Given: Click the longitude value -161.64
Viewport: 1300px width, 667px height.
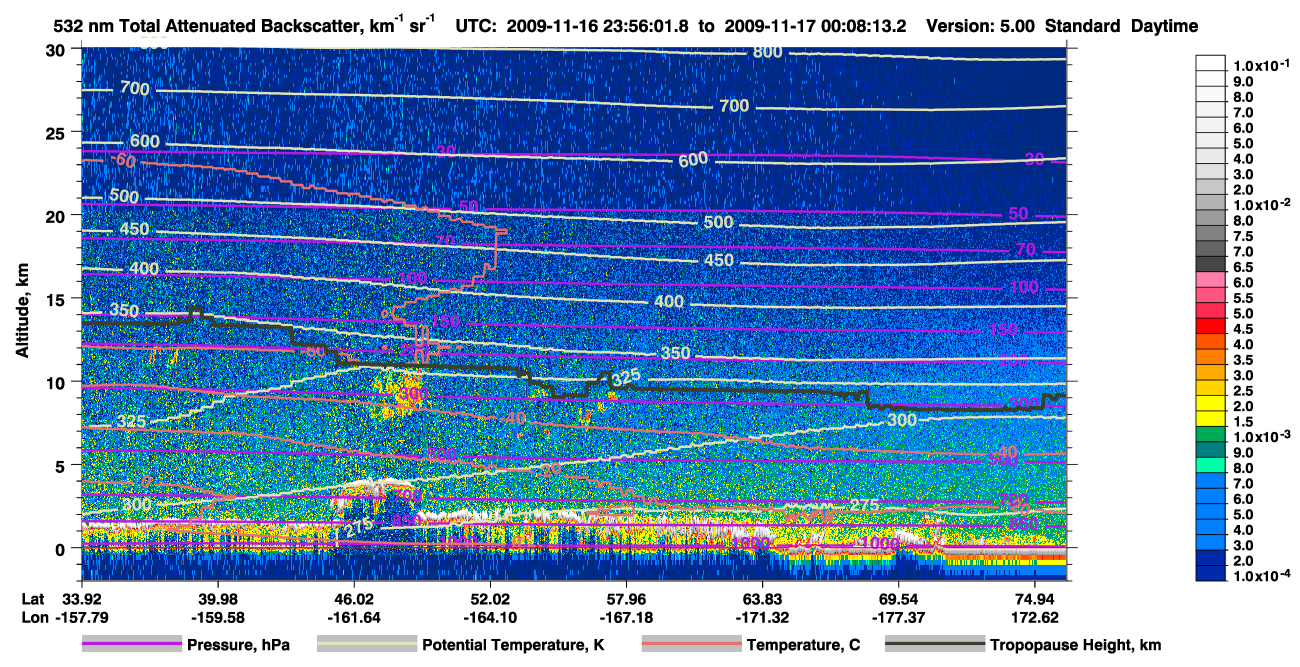Looking at the screenshot, I should coord(353,617).
